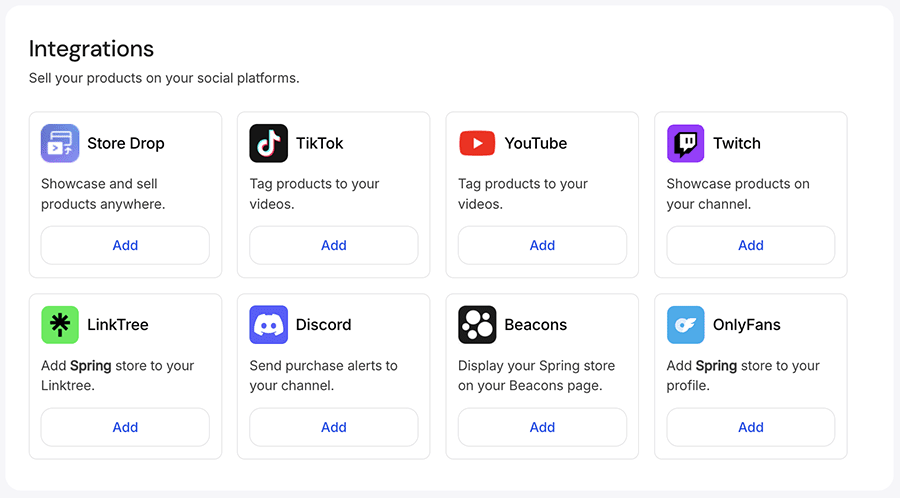
Task: Click the TikTok logo icon
Action: [x=269, y=143]
